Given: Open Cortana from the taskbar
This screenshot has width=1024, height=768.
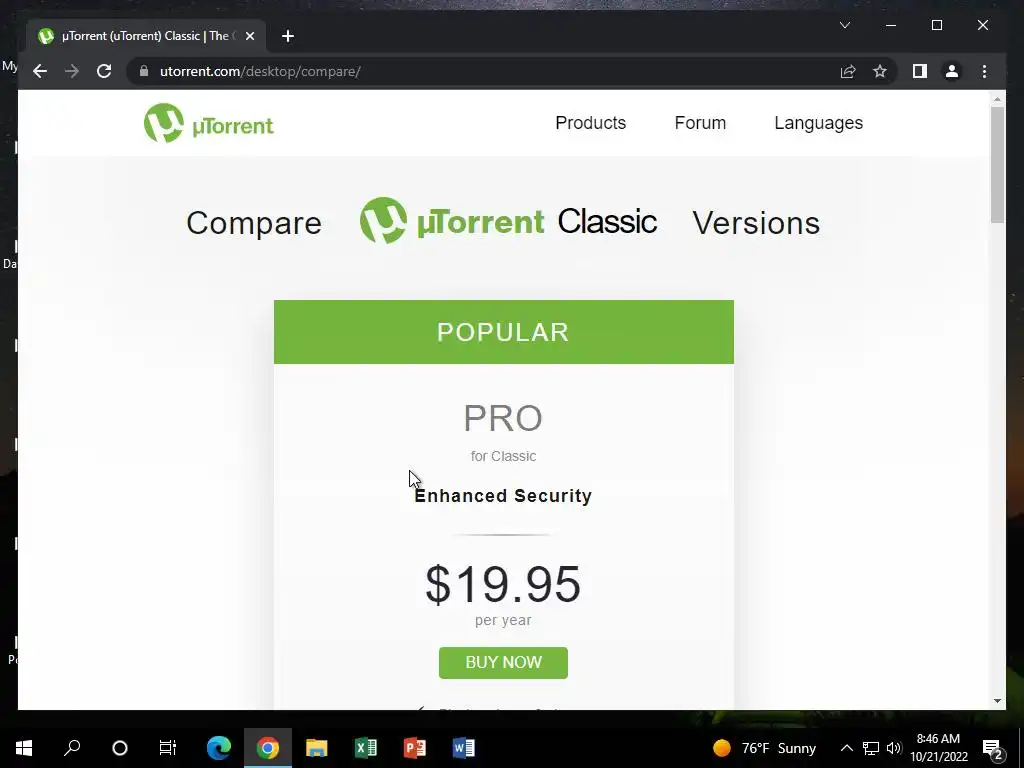Looking at the screenshot, I should tap(120, 748).
